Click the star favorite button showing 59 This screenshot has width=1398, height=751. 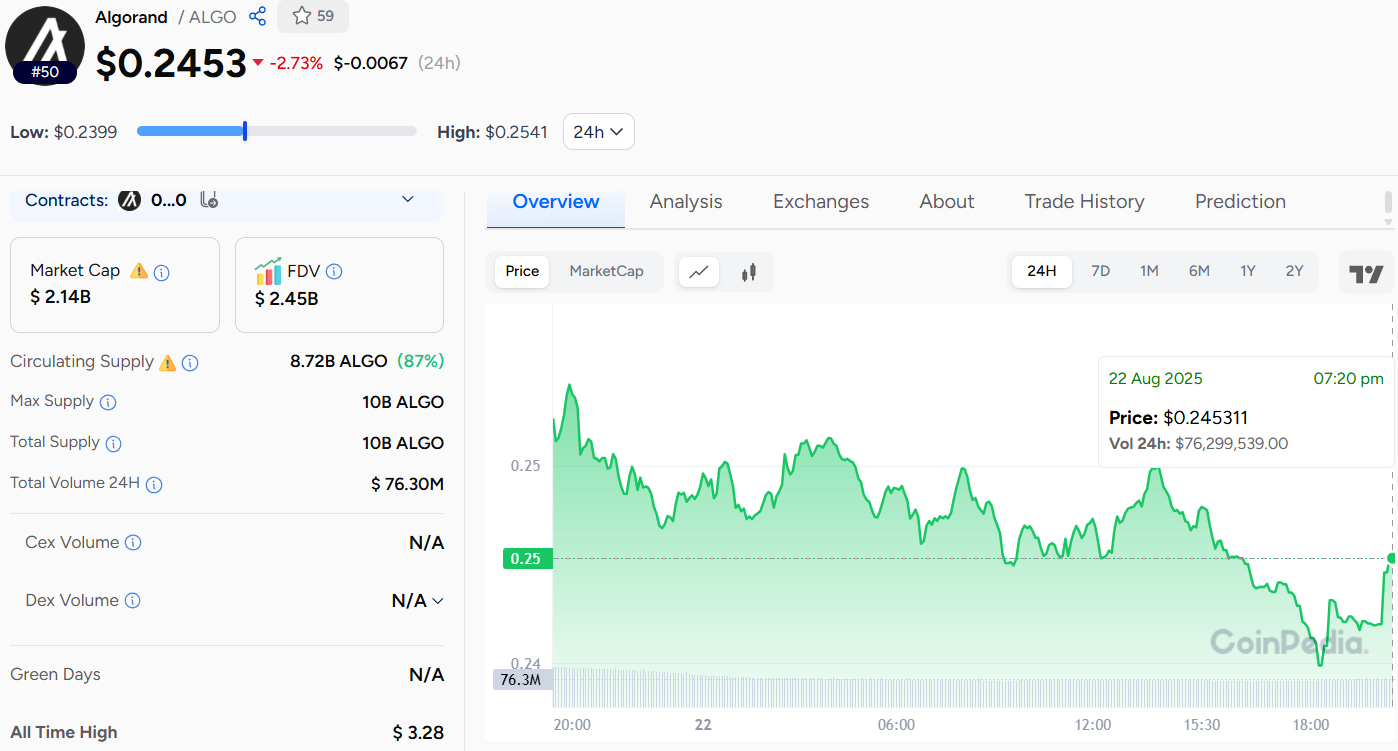coord(313,16)
